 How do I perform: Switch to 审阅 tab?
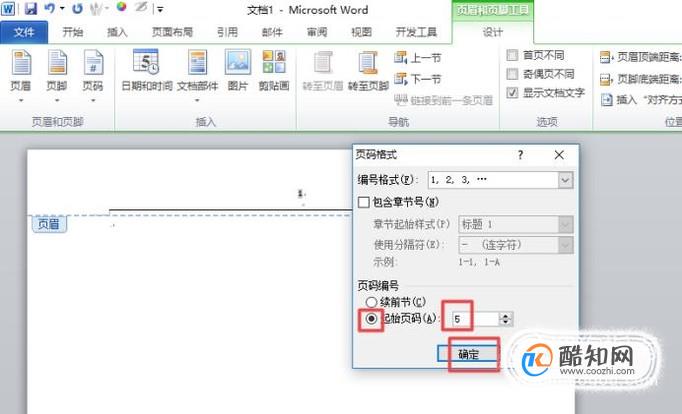pos(317,32)
